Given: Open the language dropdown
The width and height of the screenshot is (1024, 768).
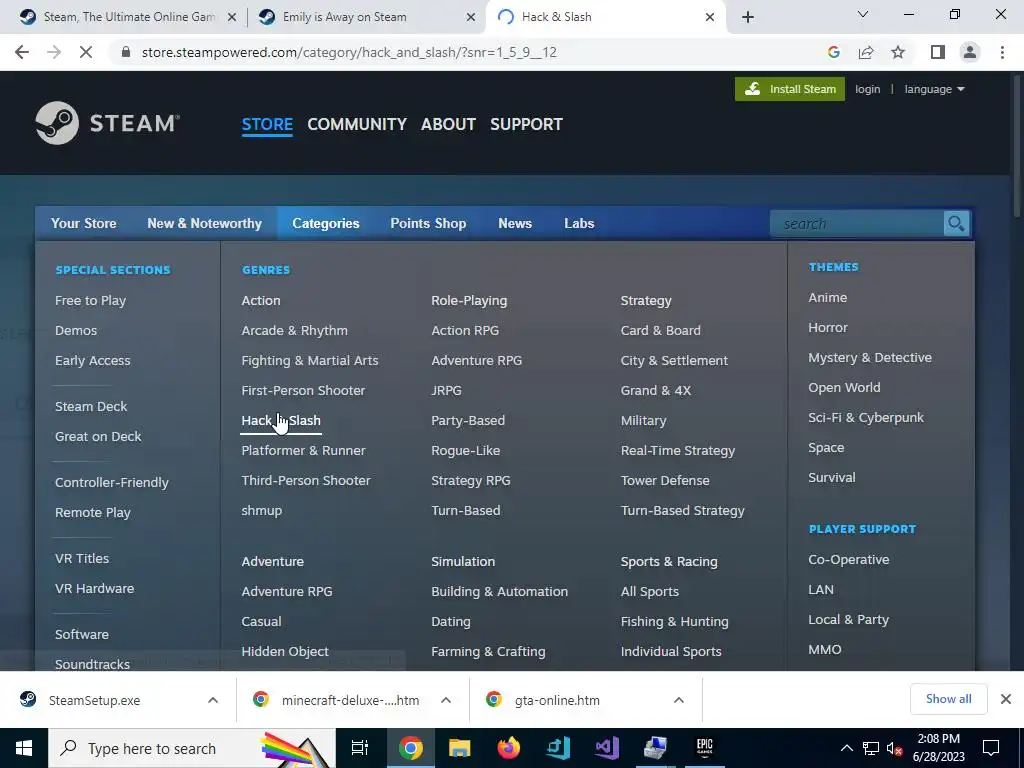Looking at the screenshot, I should click(x=934, y=89).
